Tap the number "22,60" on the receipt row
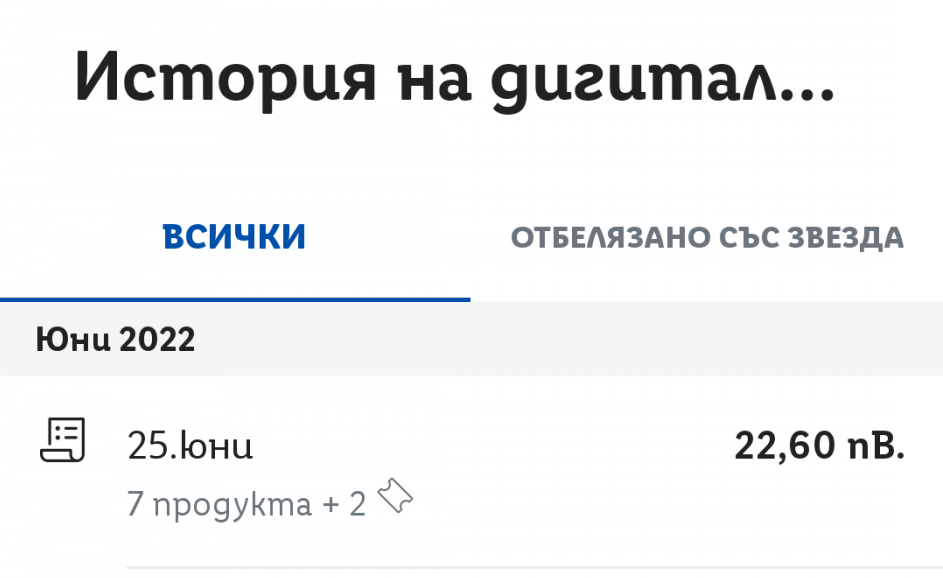The image size is (943, 578). [x=784, y=446]
